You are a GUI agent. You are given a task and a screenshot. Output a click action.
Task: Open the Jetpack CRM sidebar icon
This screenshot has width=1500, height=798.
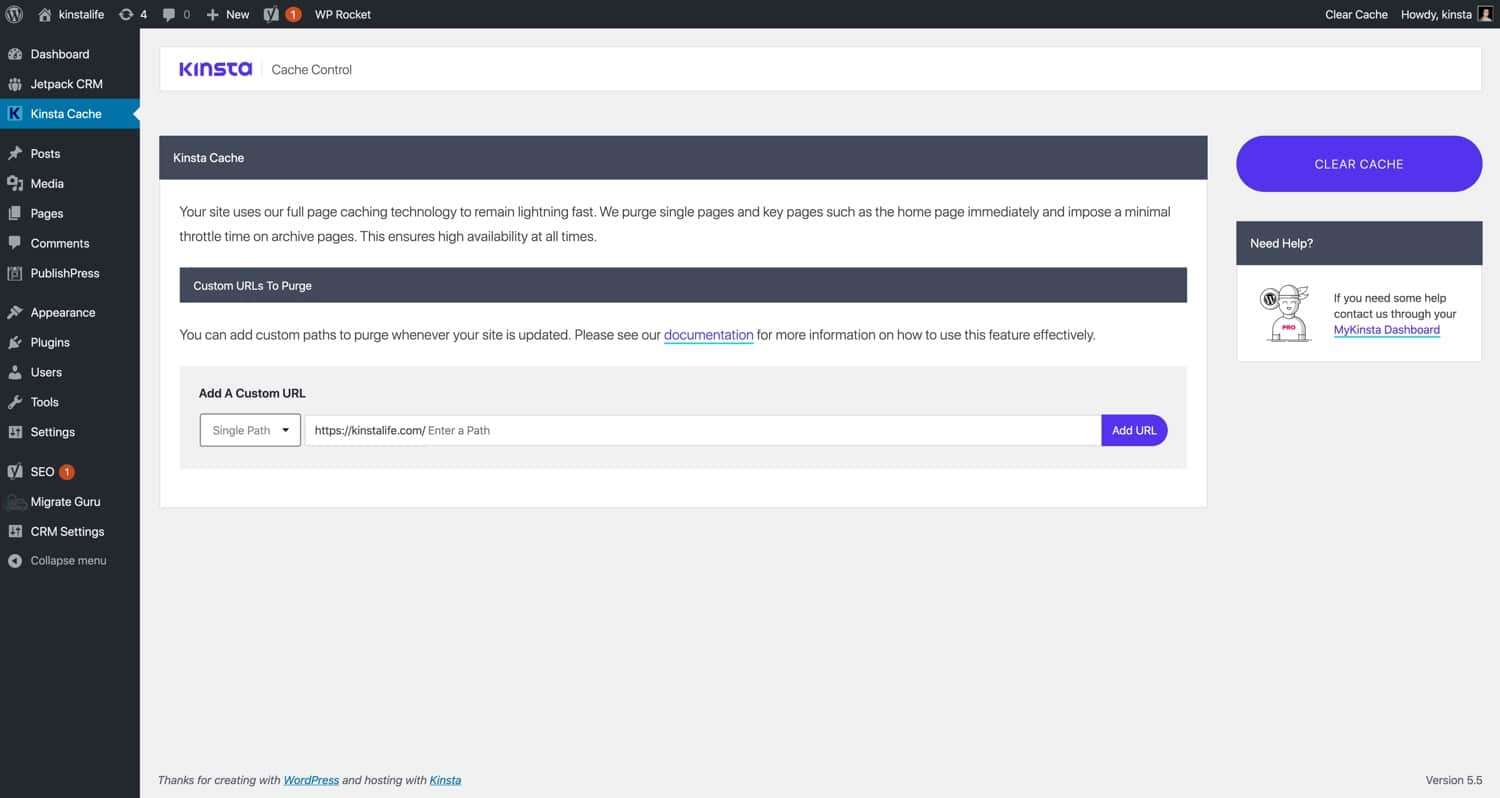(16, 84)
